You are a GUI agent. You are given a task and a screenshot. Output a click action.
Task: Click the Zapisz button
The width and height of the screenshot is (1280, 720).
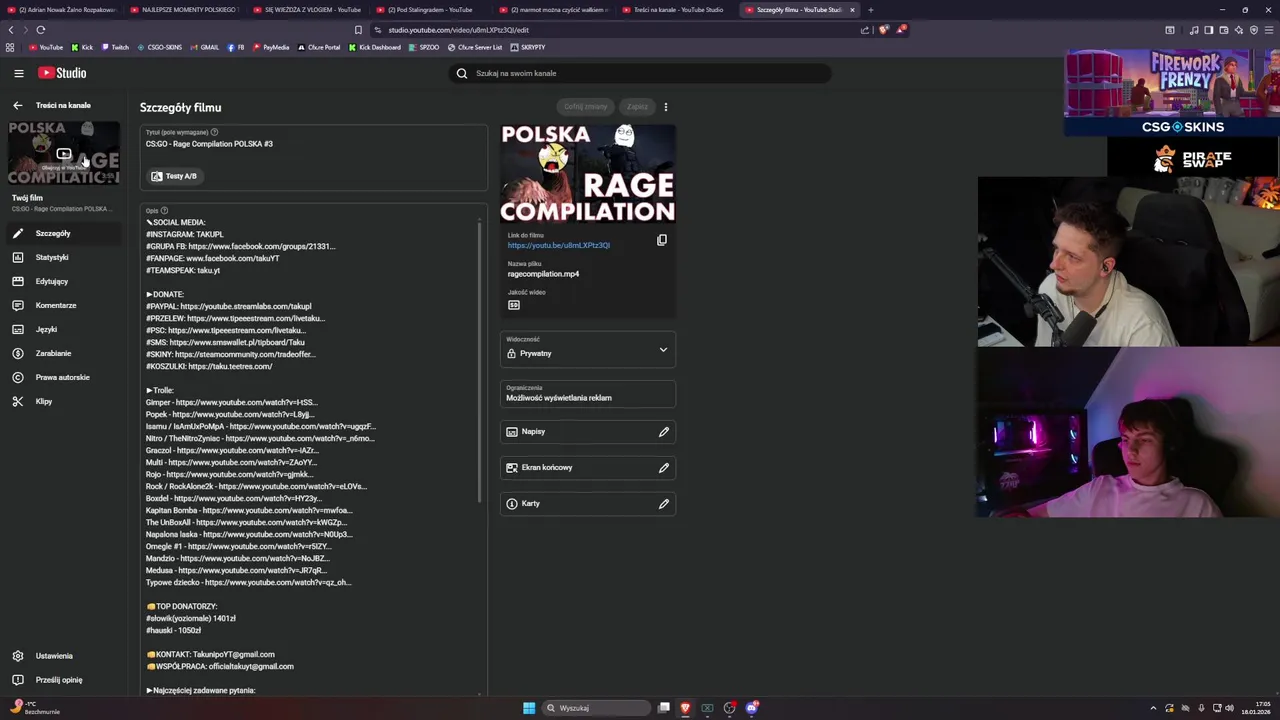[637, 106]
